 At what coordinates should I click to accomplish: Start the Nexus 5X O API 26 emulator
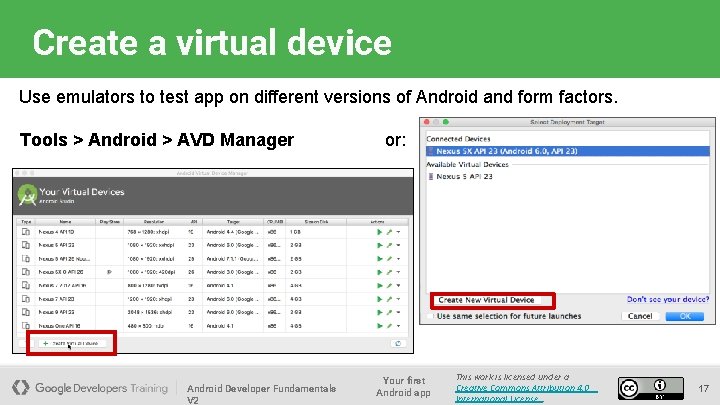pos(379,272)
